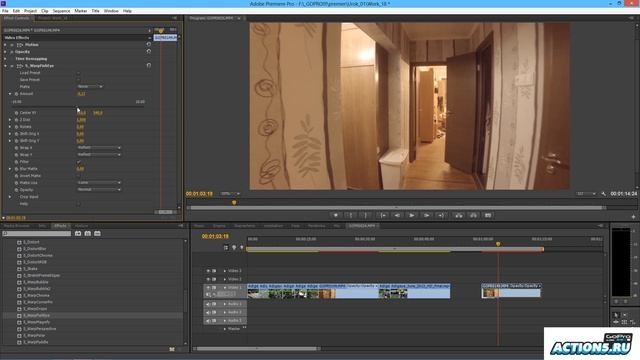The height and width of the screenshot is (360, 640).
Task: Open the Edit menu
Action: [16, 11]
